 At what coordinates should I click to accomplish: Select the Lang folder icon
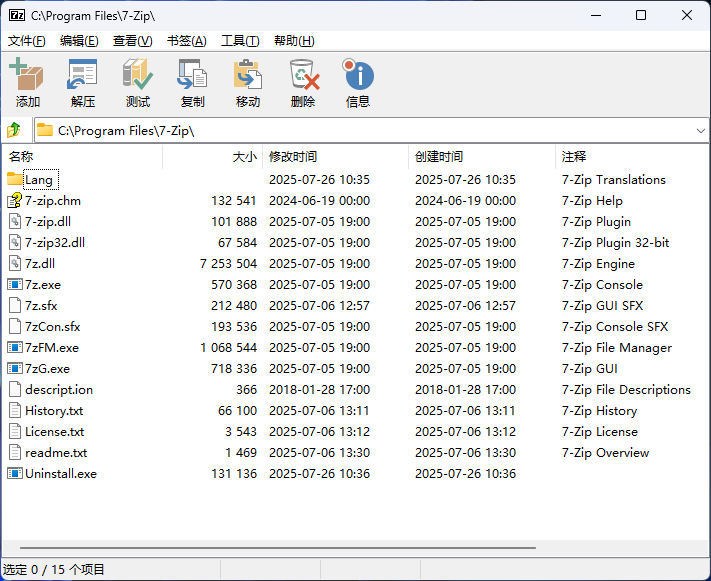15,179
